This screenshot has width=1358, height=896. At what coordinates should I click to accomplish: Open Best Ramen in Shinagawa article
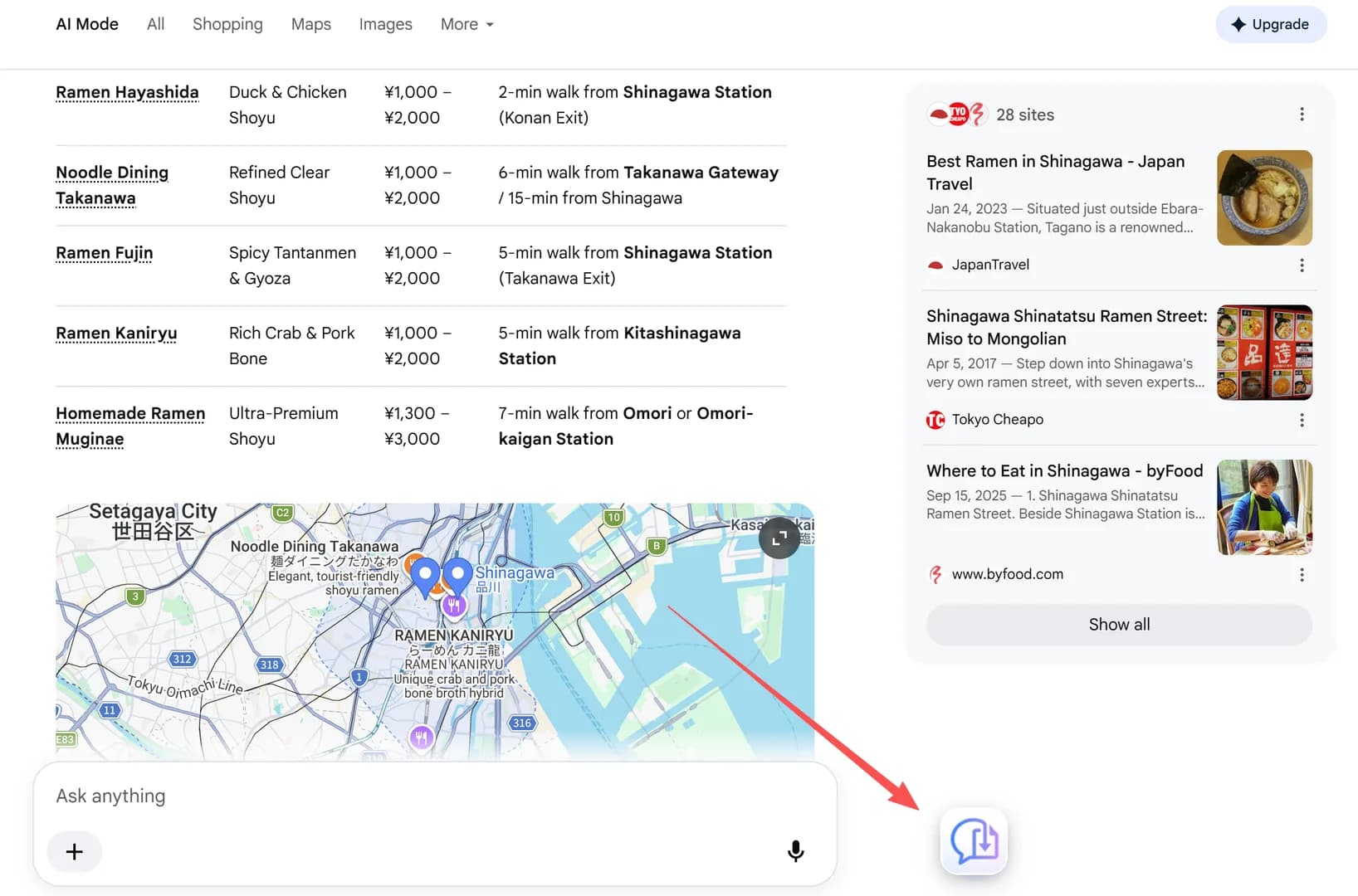1055,173
